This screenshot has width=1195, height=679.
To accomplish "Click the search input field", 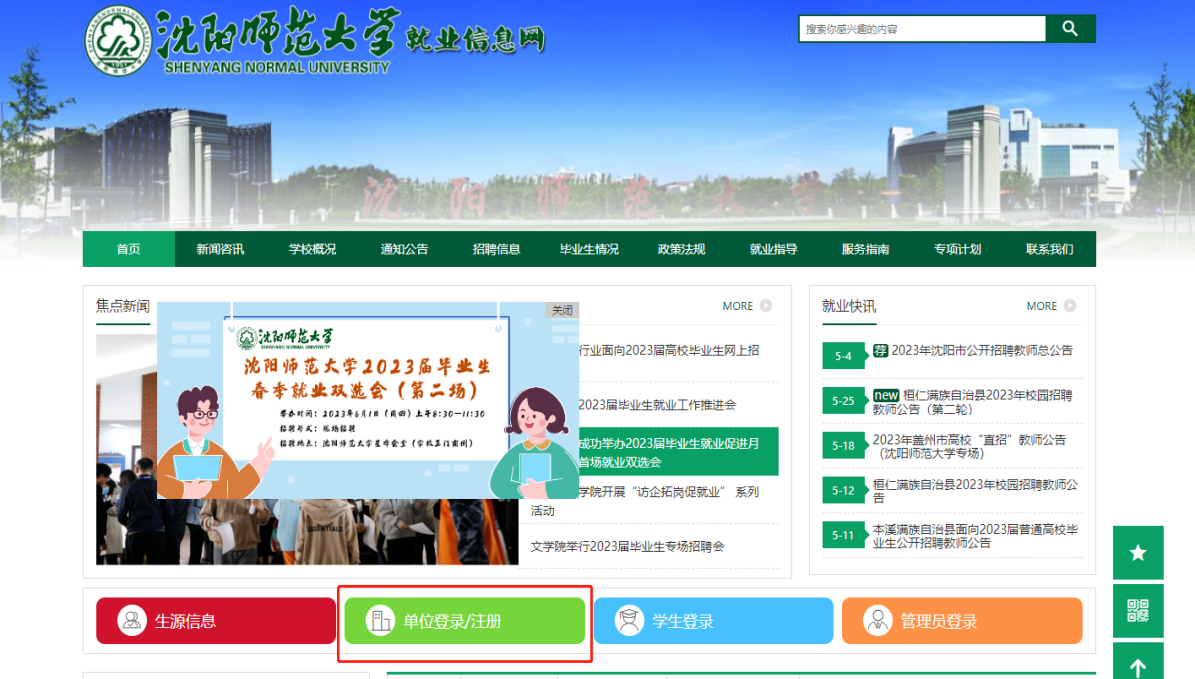I will point(923,29).
